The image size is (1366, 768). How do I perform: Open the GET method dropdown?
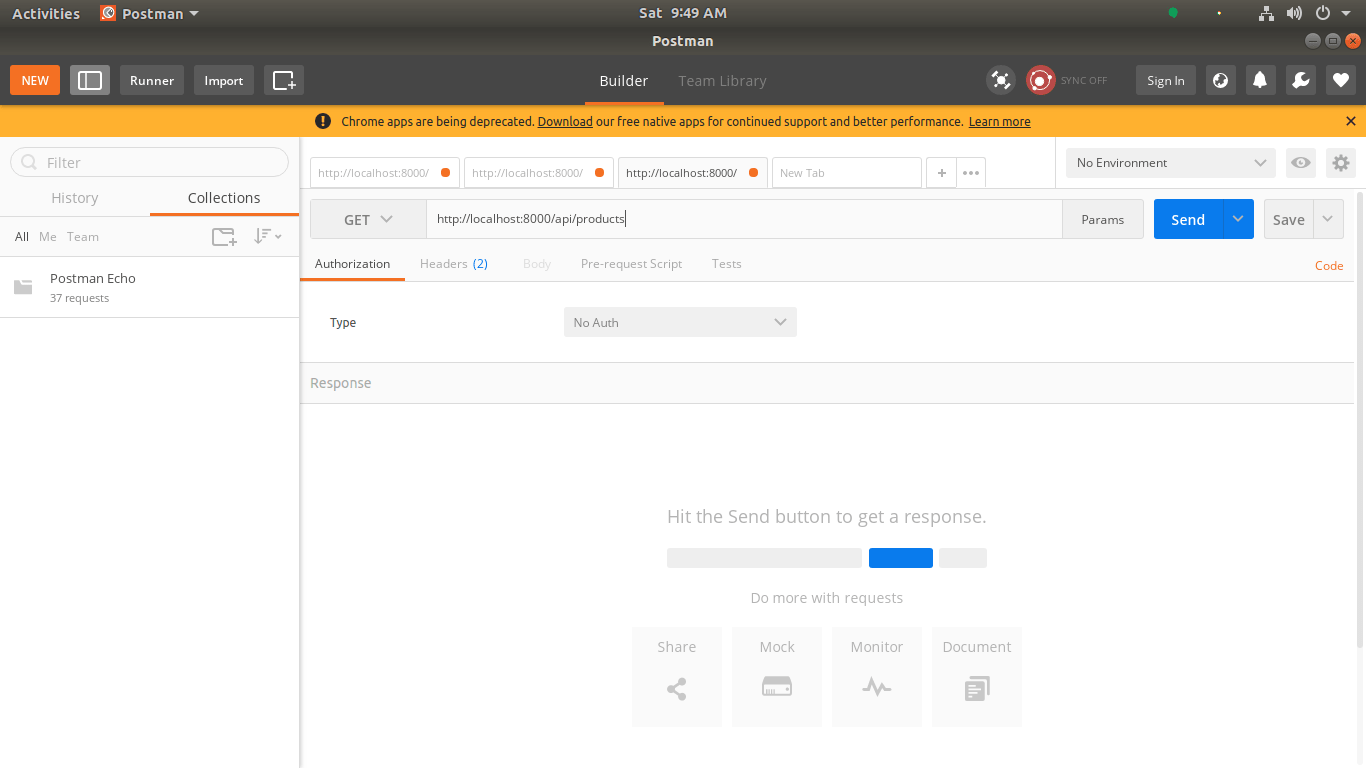[x=368, y=220]
